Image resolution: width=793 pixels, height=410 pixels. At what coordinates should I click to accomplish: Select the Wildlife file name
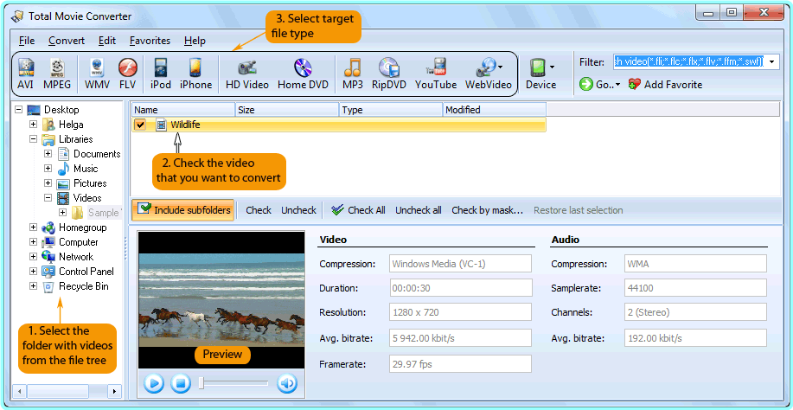185,124
